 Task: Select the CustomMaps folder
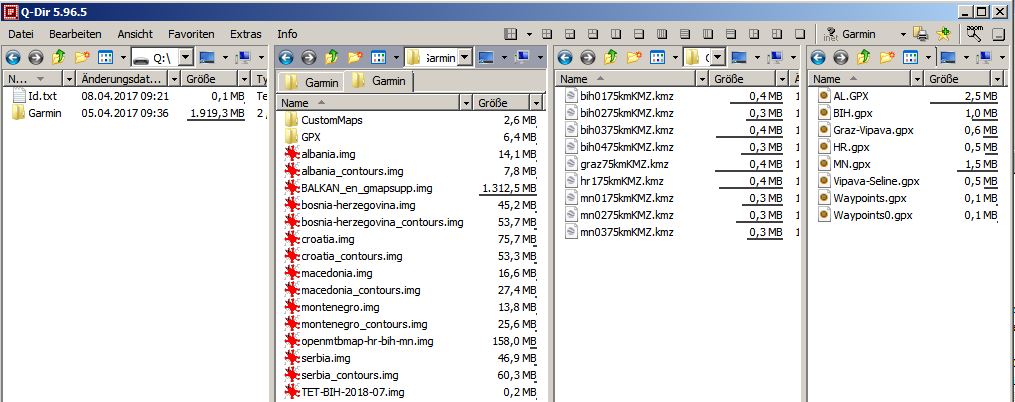[x=331, y=120]
